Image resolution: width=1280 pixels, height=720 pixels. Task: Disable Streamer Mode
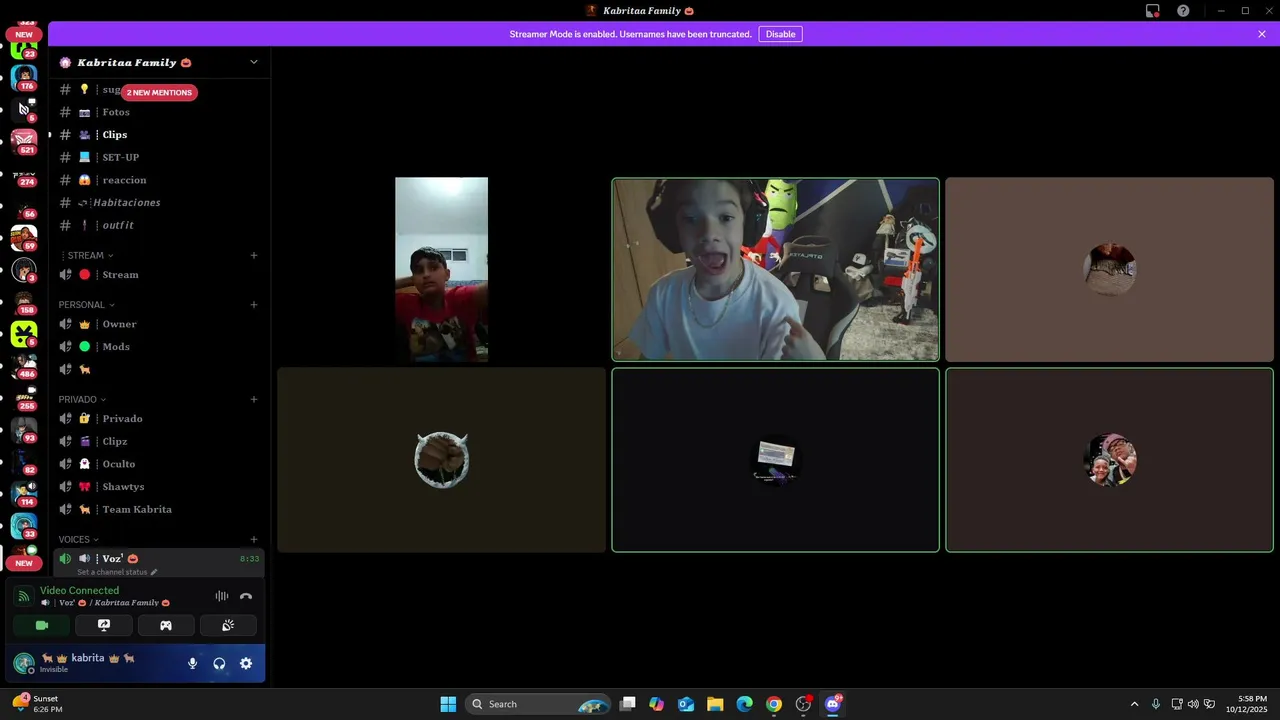click(780, 34)
